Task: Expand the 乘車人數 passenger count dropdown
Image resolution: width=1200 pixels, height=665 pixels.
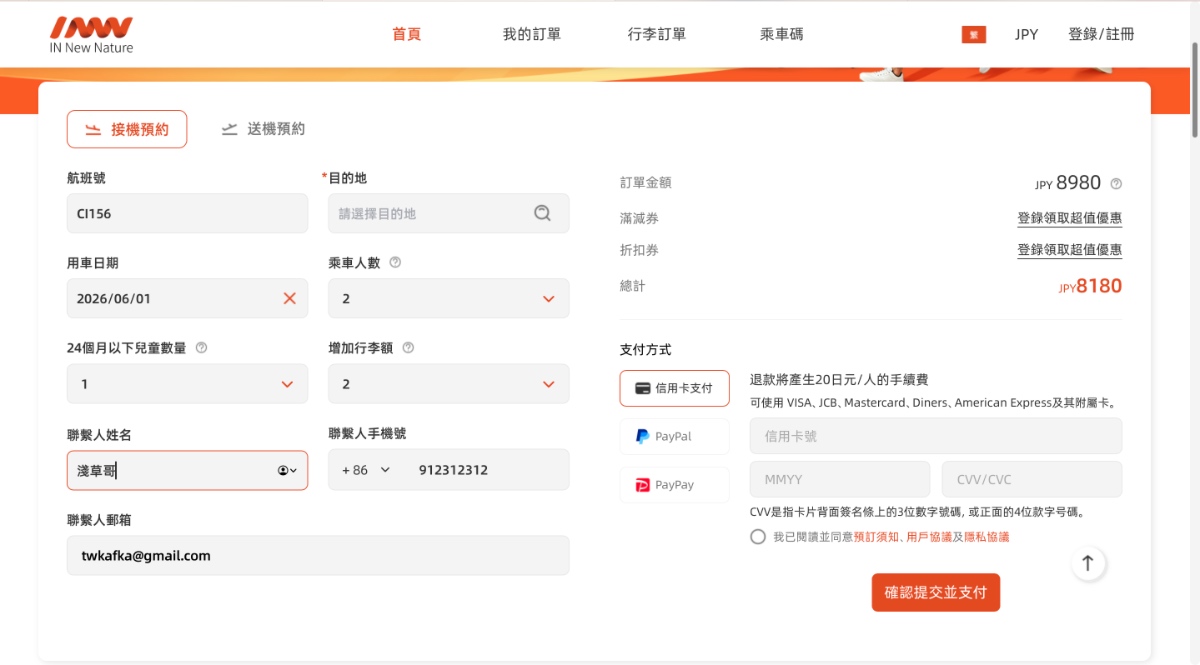Action: (449, 298)
